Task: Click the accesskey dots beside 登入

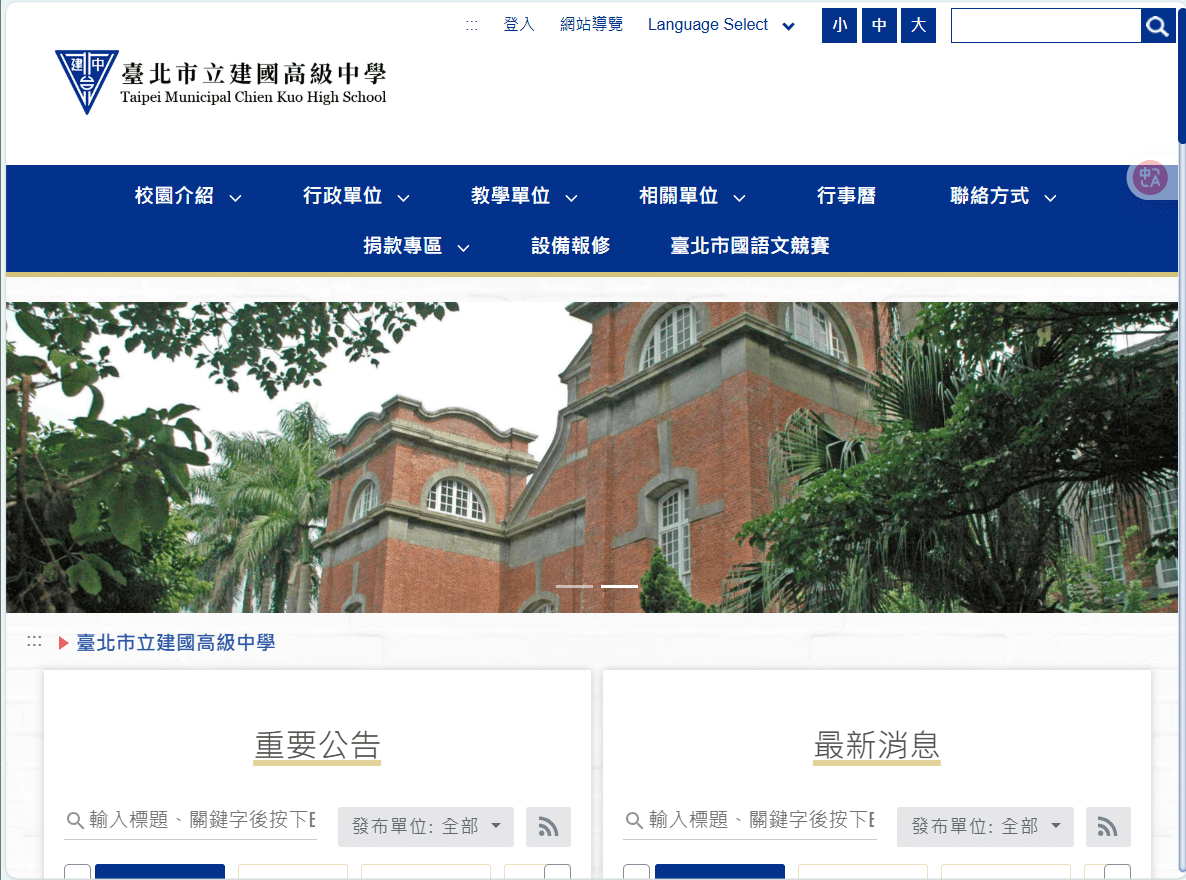Action: click(472, 25)
